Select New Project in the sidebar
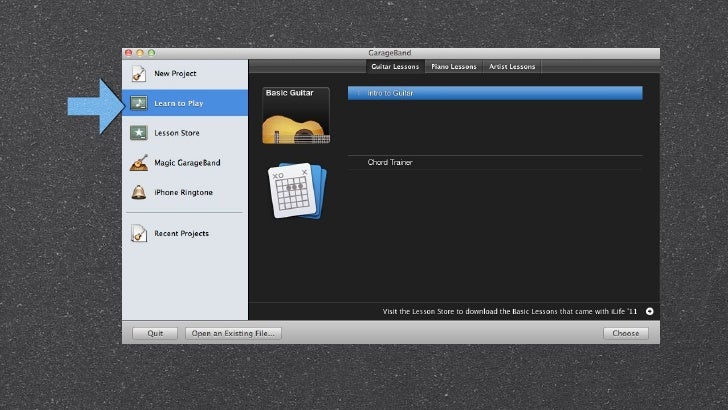 pyautogui.click(x=185, y=73)
